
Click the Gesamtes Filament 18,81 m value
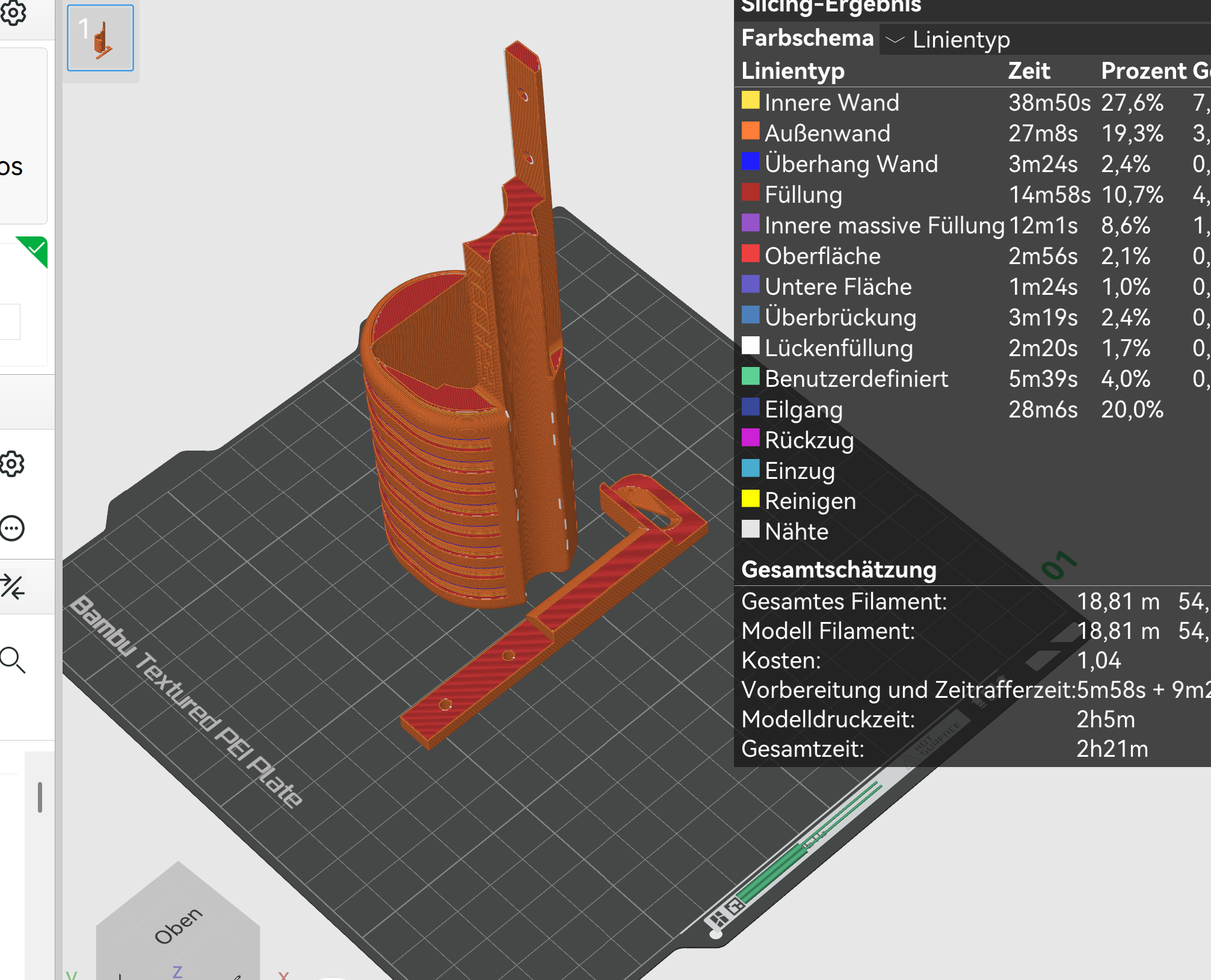pyautogui.click(x=1118, y=602)
